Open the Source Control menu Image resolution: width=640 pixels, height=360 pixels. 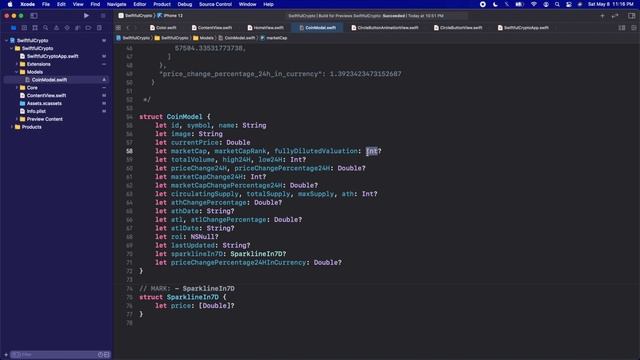(x=215, y=4)
